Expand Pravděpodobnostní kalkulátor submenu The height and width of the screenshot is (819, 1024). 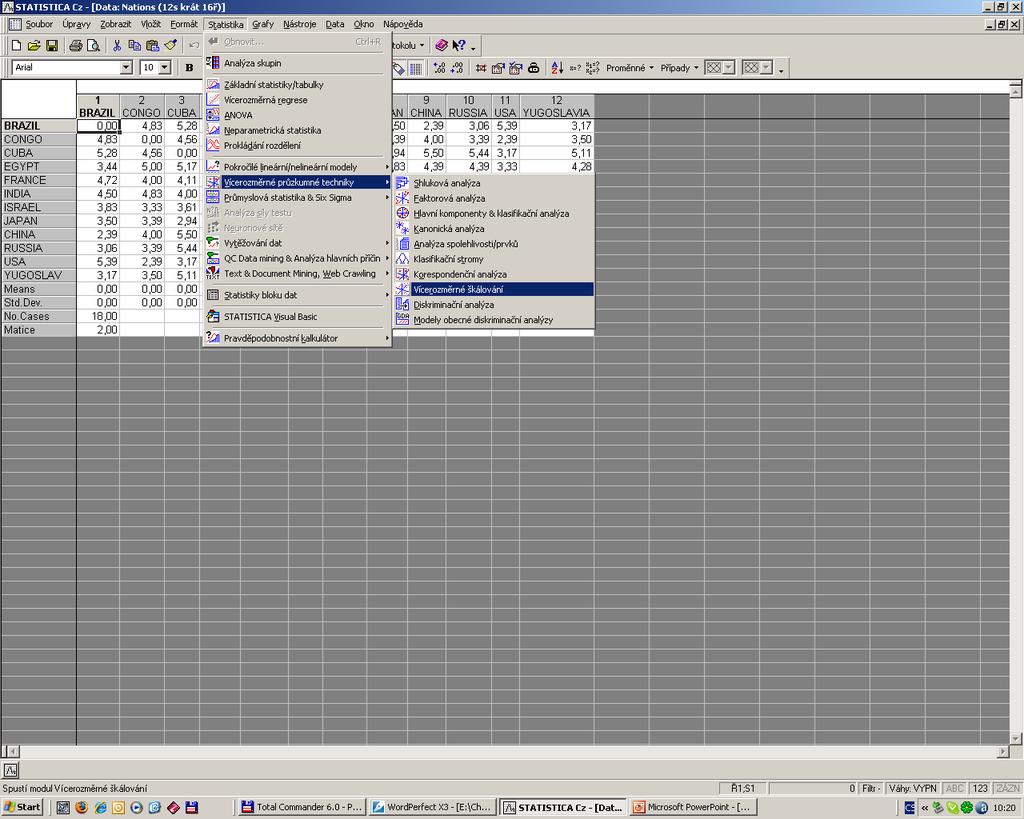(298, 338)
